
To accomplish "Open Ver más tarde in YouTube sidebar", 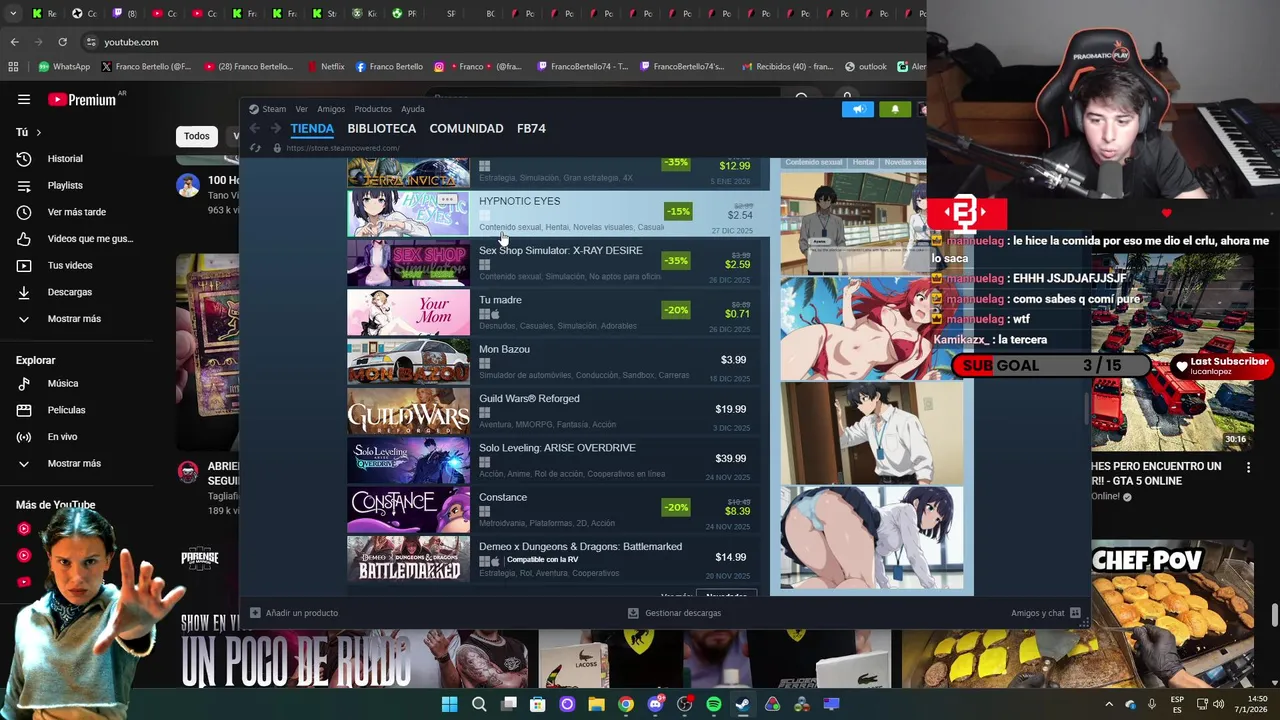I will pos(79,212).
